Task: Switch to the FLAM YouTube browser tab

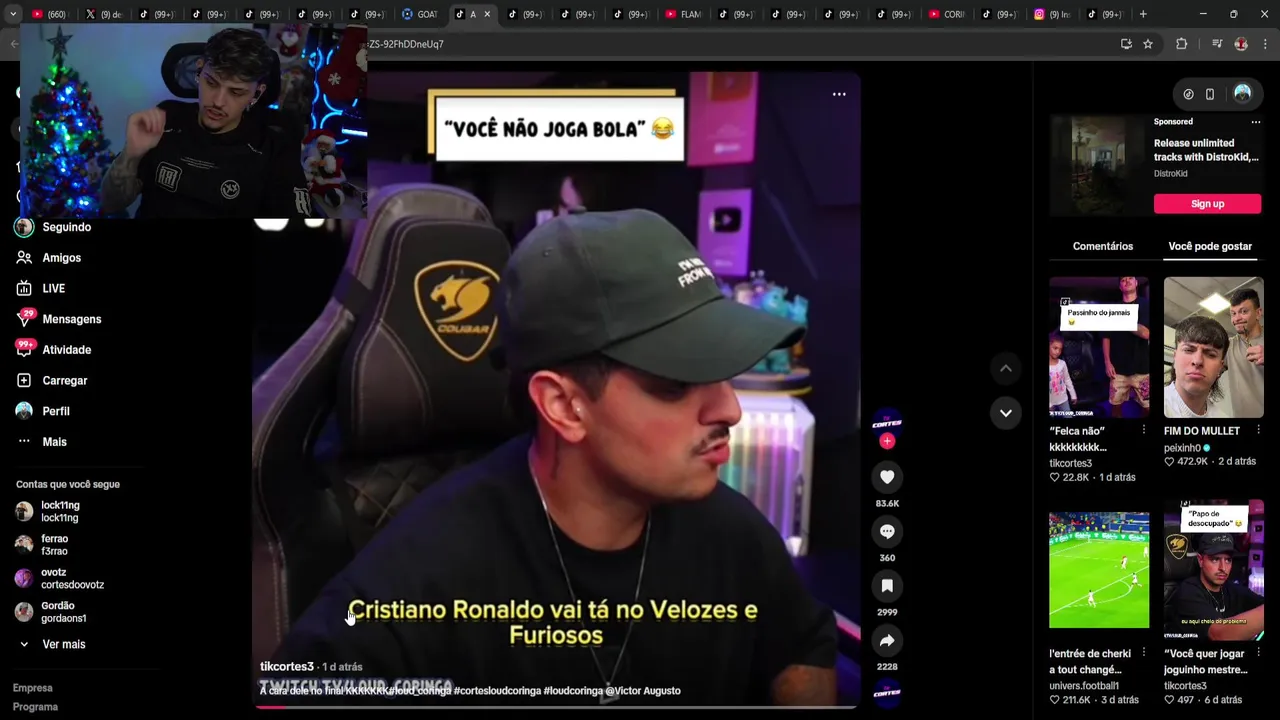Action: tap(684, 14)
